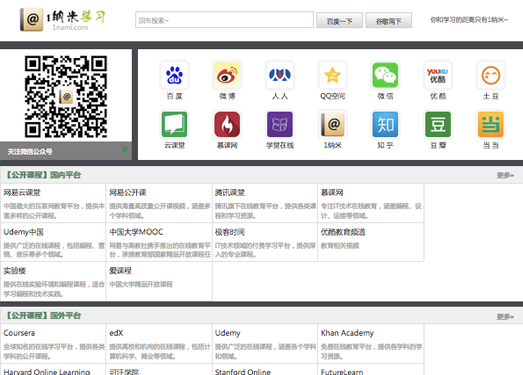This screenshot has height=375, width=523.
Task: Click the Douban 豆 icon
Action: pyautogui.click(x=438, y=124)
